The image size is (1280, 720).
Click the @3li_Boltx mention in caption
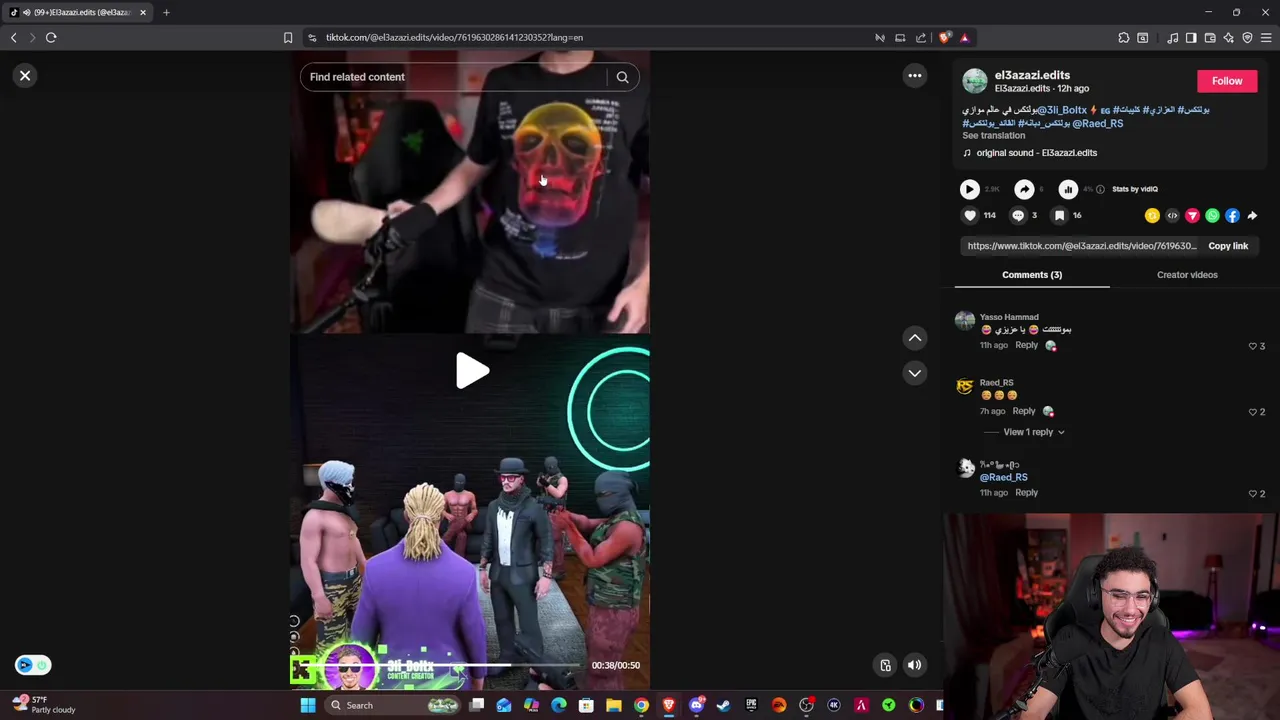[x=1061, y=110]
